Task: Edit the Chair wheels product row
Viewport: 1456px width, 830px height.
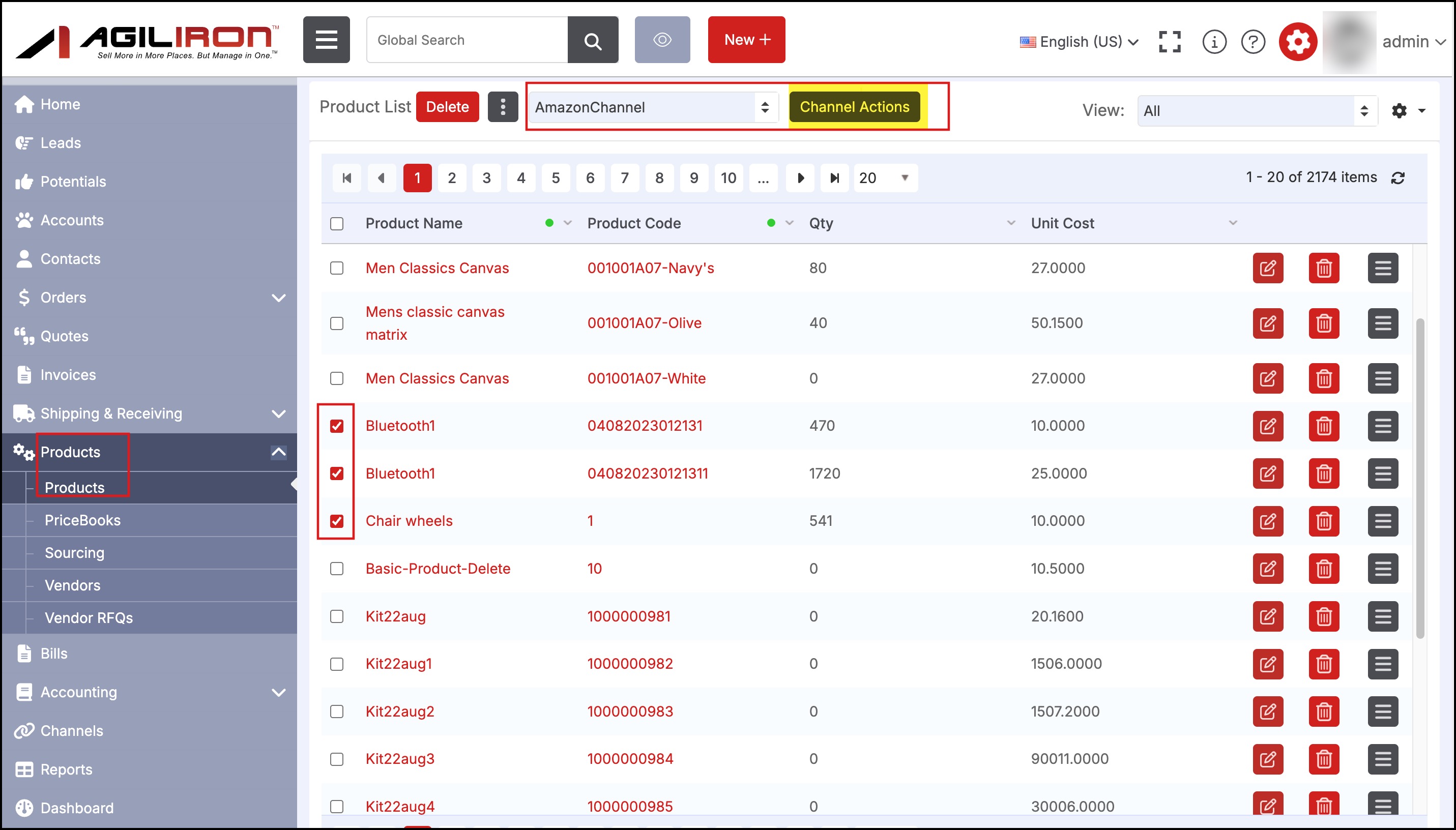Action: pyautogui.click(x=1267, y=521)
